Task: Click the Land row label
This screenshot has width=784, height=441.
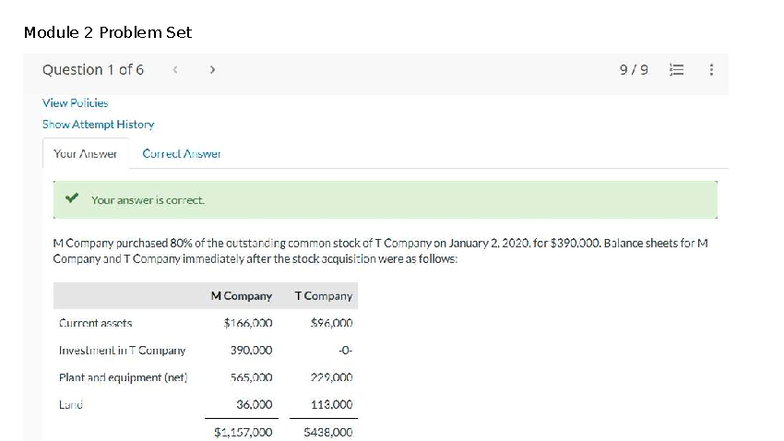Action: 70,405
